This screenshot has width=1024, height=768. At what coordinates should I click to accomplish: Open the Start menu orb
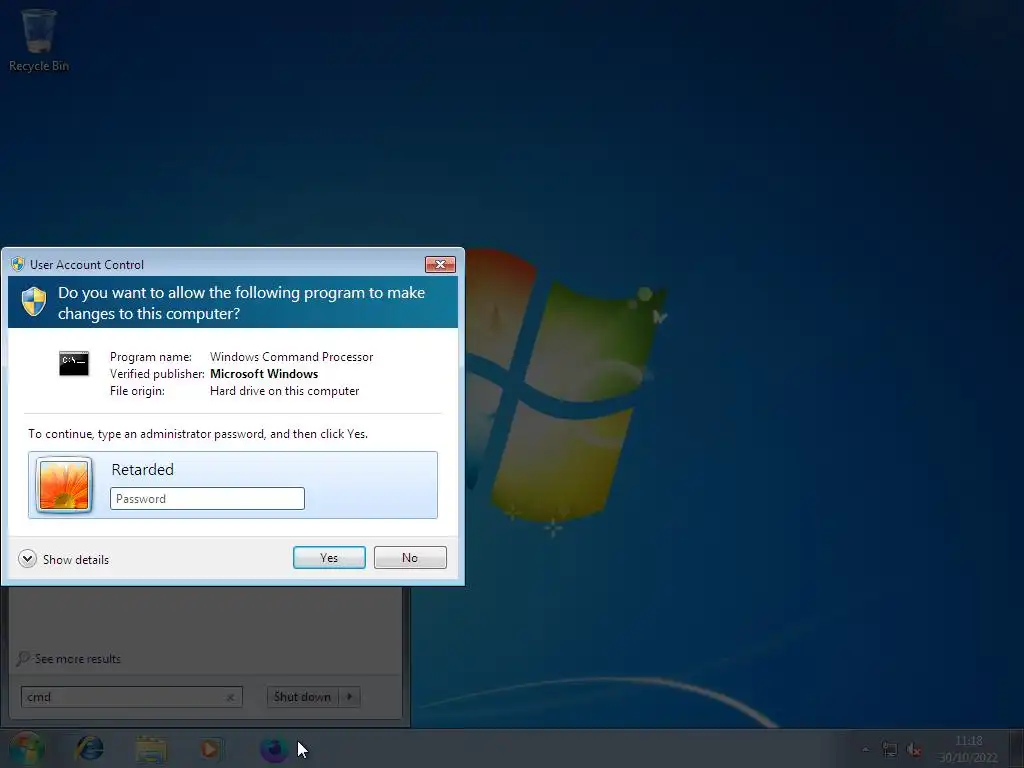click(27, 748)
